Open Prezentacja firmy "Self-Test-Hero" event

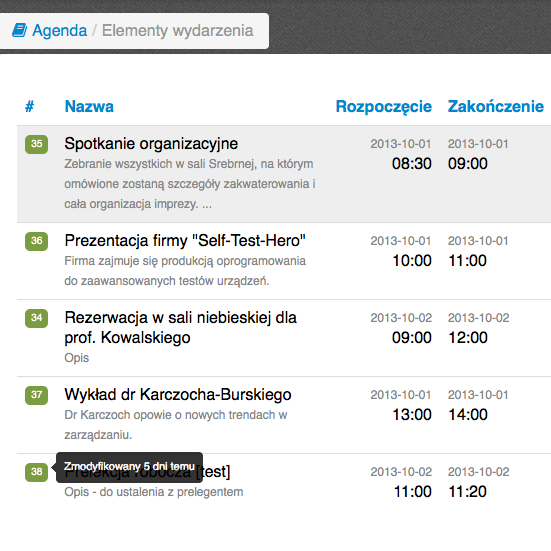185,241
